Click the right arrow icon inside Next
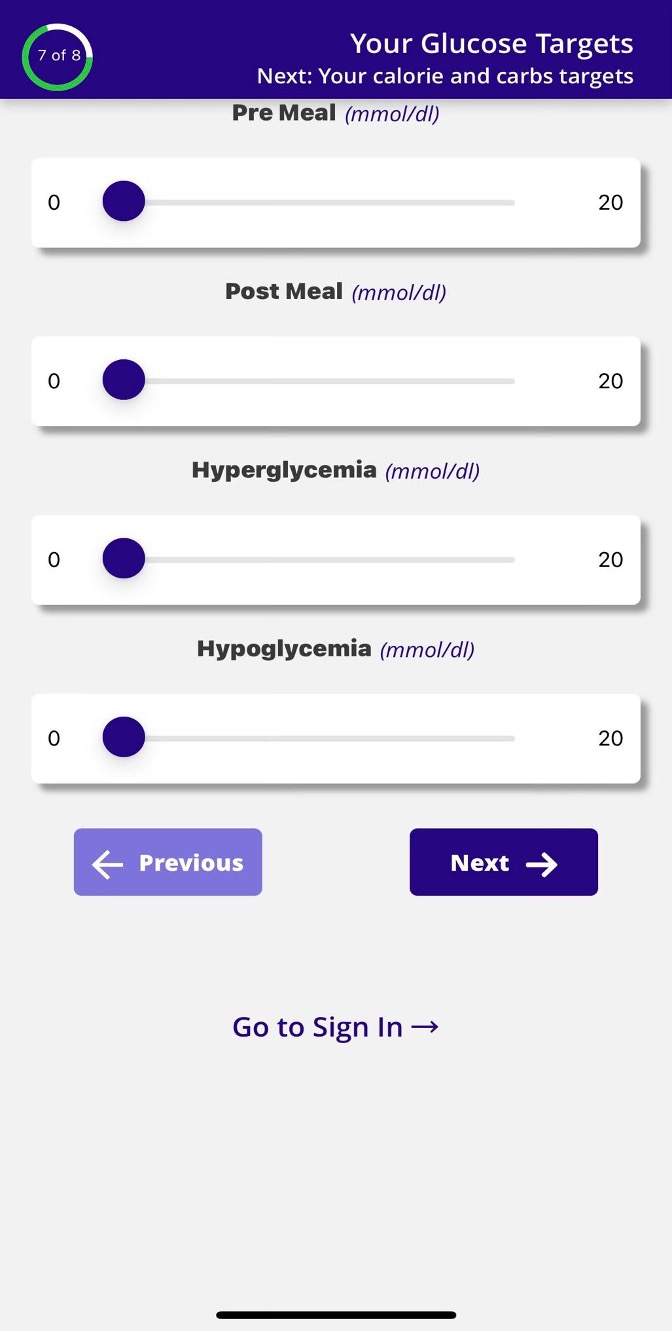 click(542, 864)
